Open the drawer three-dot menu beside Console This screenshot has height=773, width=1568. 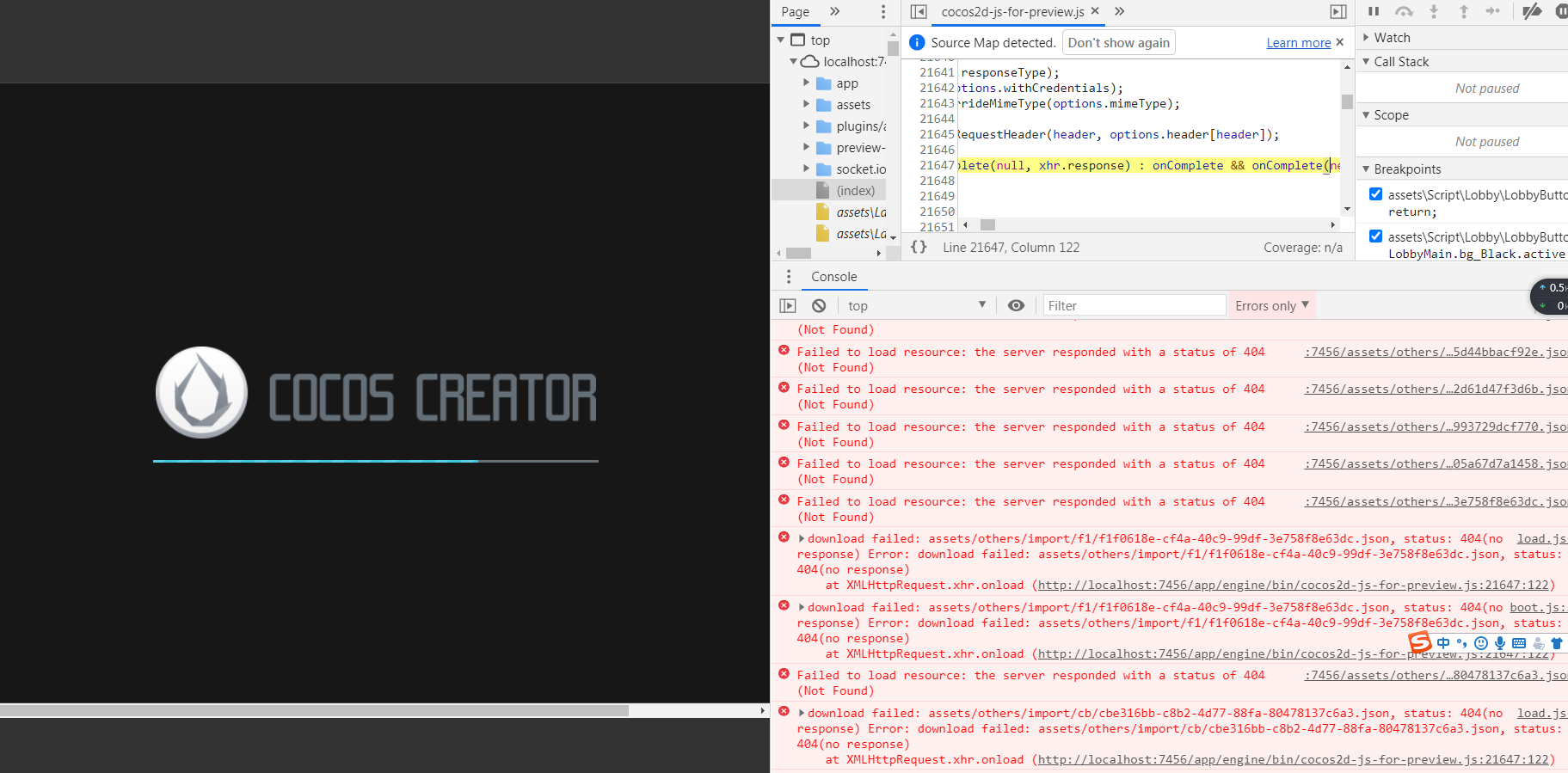788,277
